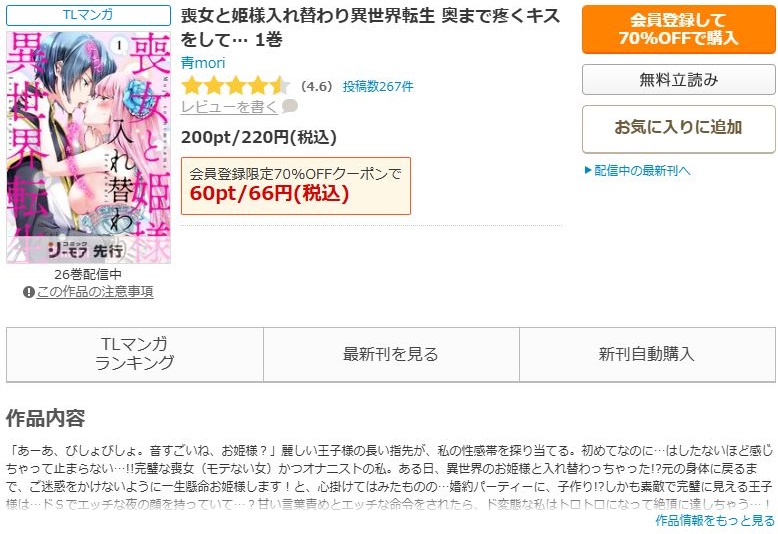Screen dimensions: 778x534
Task: Open the manga cover thumbnail
Action: pyautogui.click(x=88, y=147)
